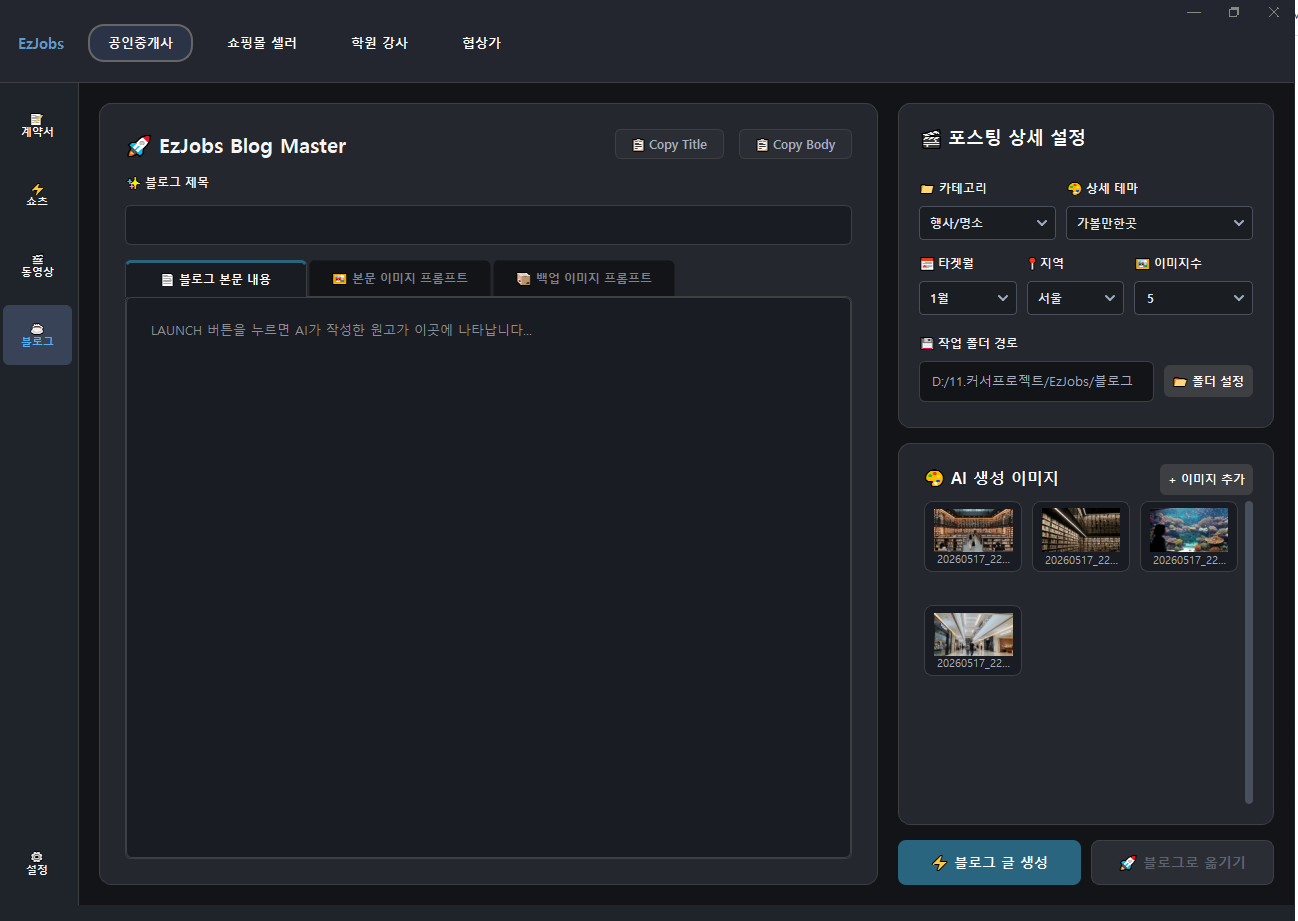
Task: Click the 블로그 글 생성 button
Action: [989, 862]
